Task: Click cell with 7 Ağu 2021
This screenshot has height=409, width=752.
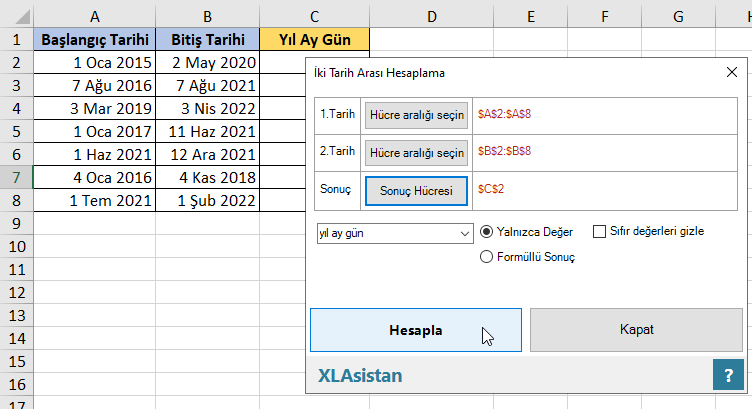Action: [x=208, y=85]
